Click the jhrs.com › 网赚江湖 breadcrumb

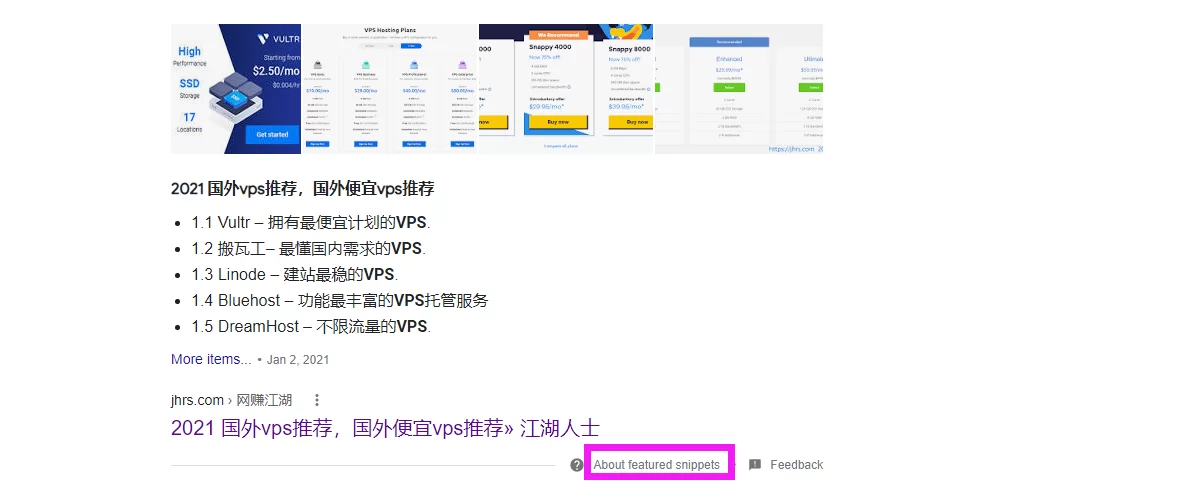pos(231,400)
